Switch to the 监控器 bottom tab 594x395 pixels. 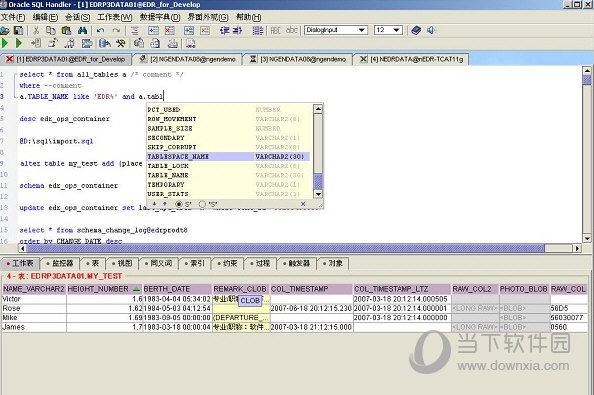60,263
